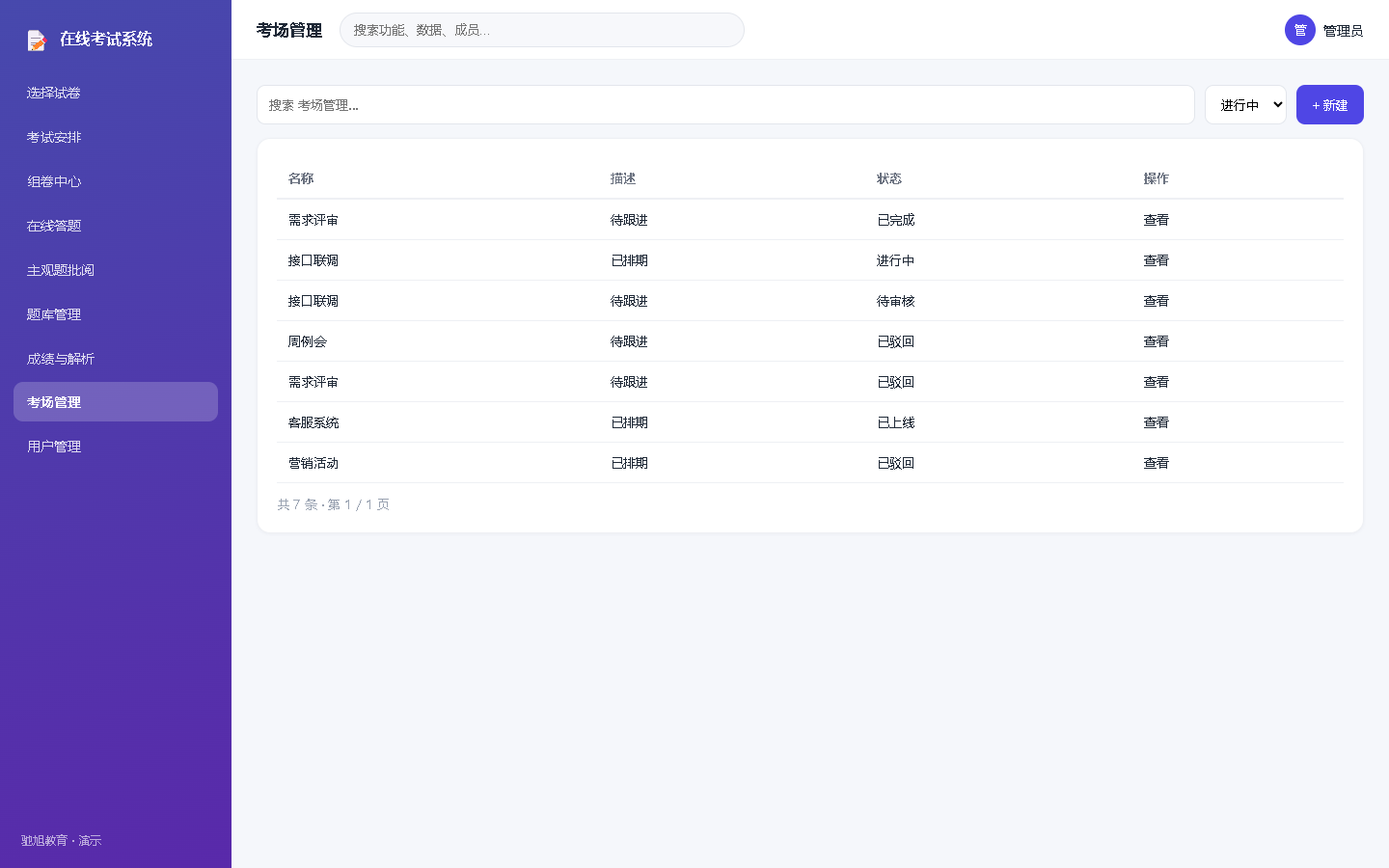Open the 管理员 avatar icon
Screen dimensions: 1389x868
click(1300, 30)
